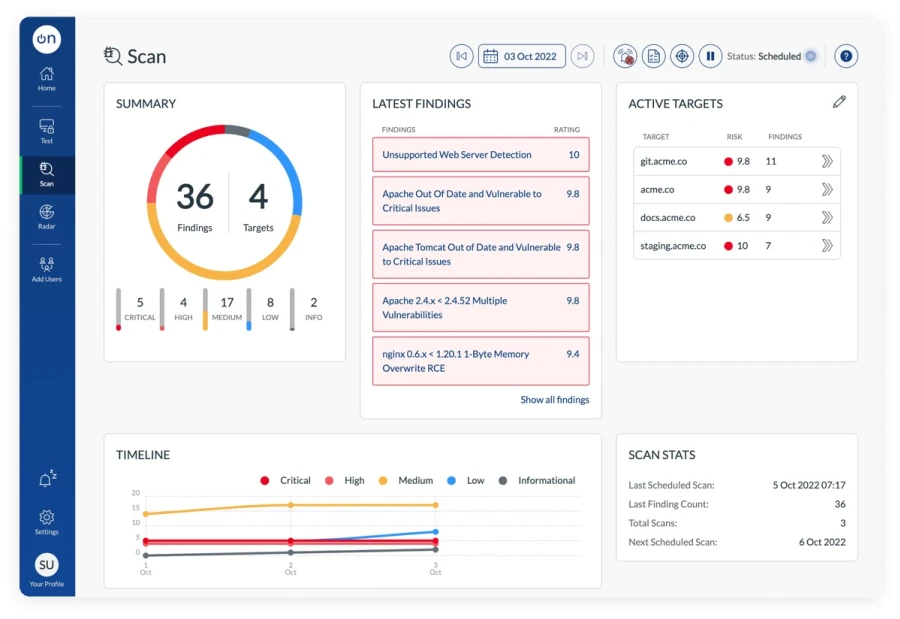Expand acme.co target chevron

(x=827, y=189)
